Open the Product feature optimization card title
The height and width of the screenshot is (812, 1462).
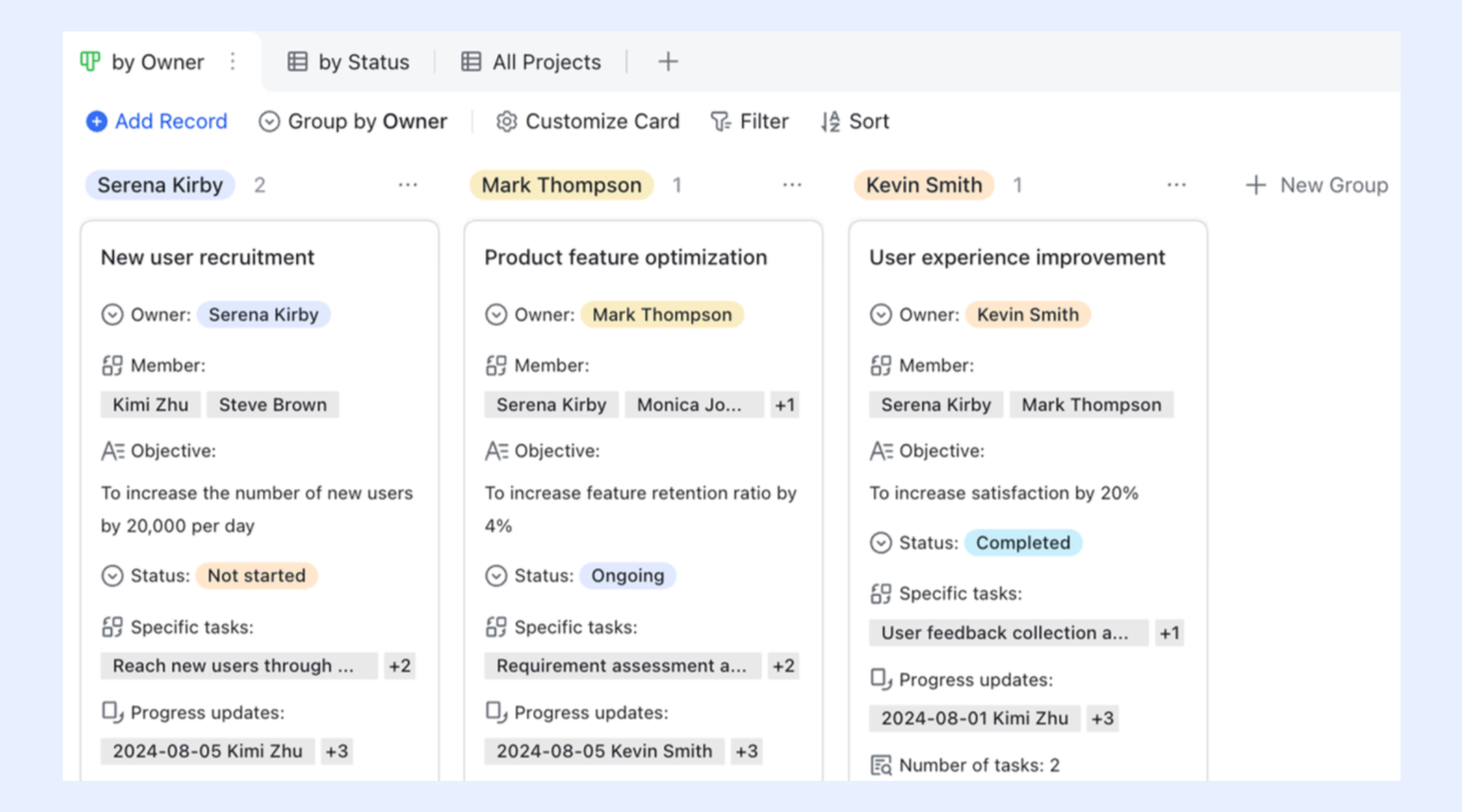pos(626,257)
